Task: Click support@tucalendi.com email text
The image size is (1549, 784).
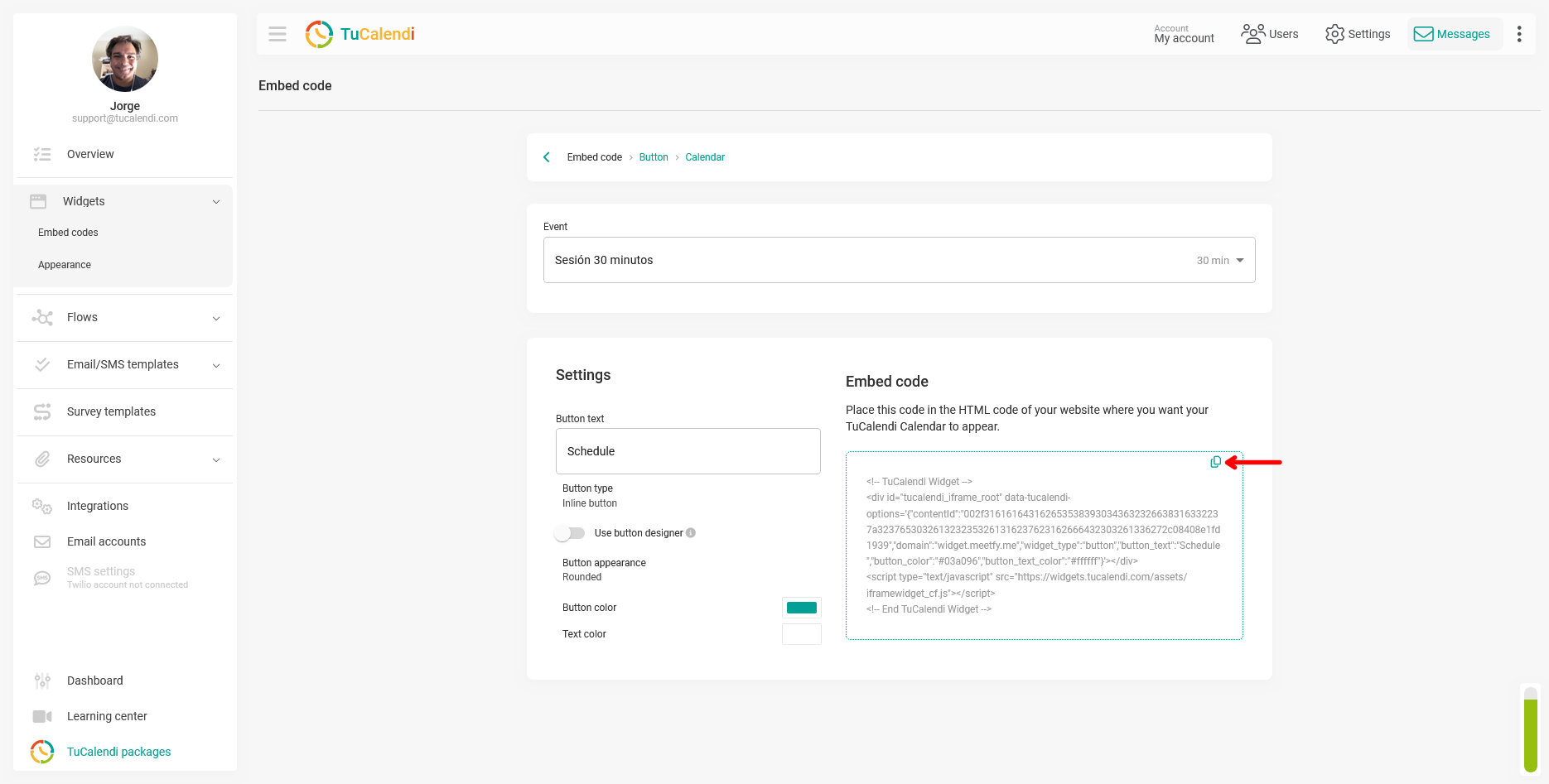Action: tap(125, 118)
